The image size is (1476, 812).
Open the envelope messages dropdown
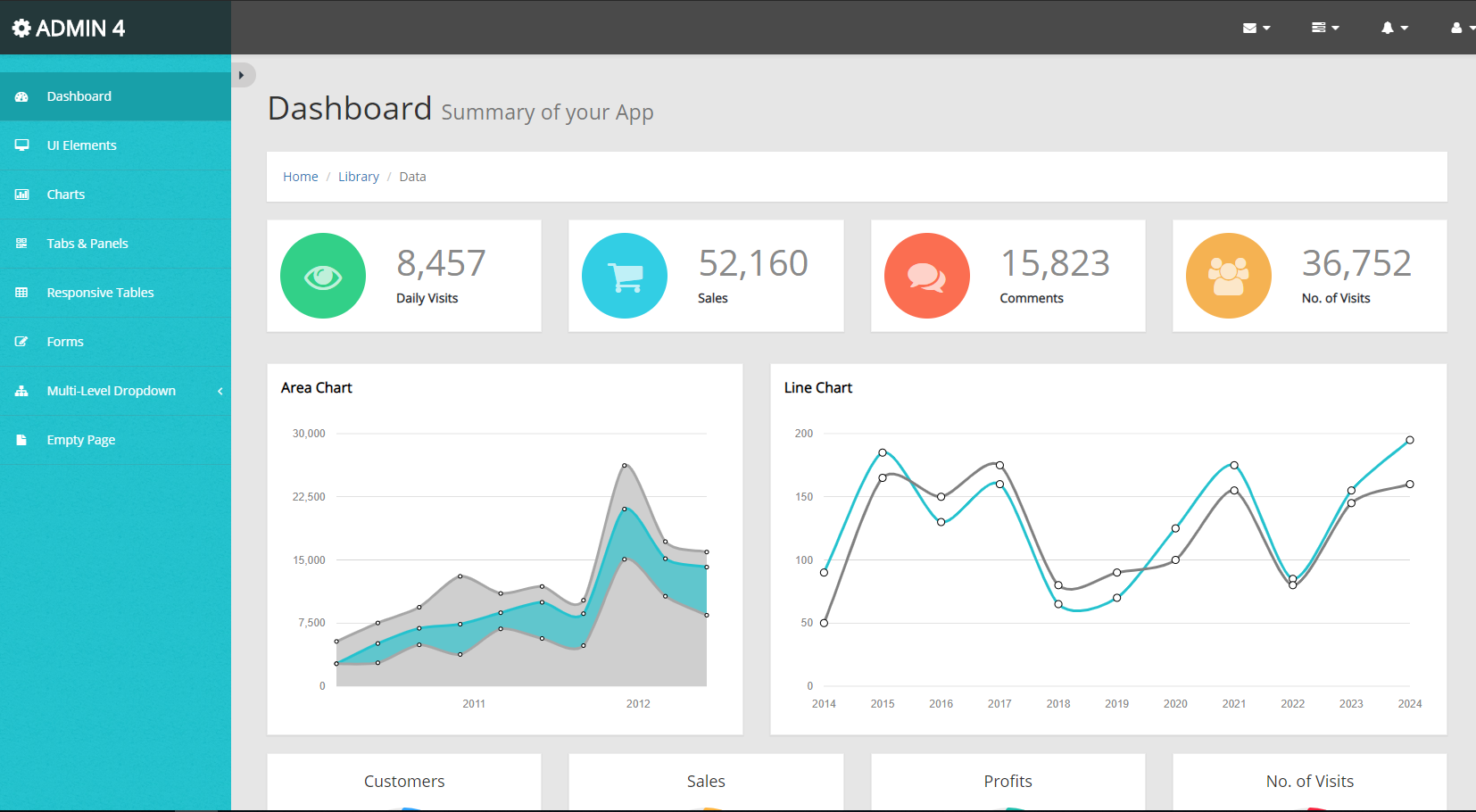coord(1256,28)
